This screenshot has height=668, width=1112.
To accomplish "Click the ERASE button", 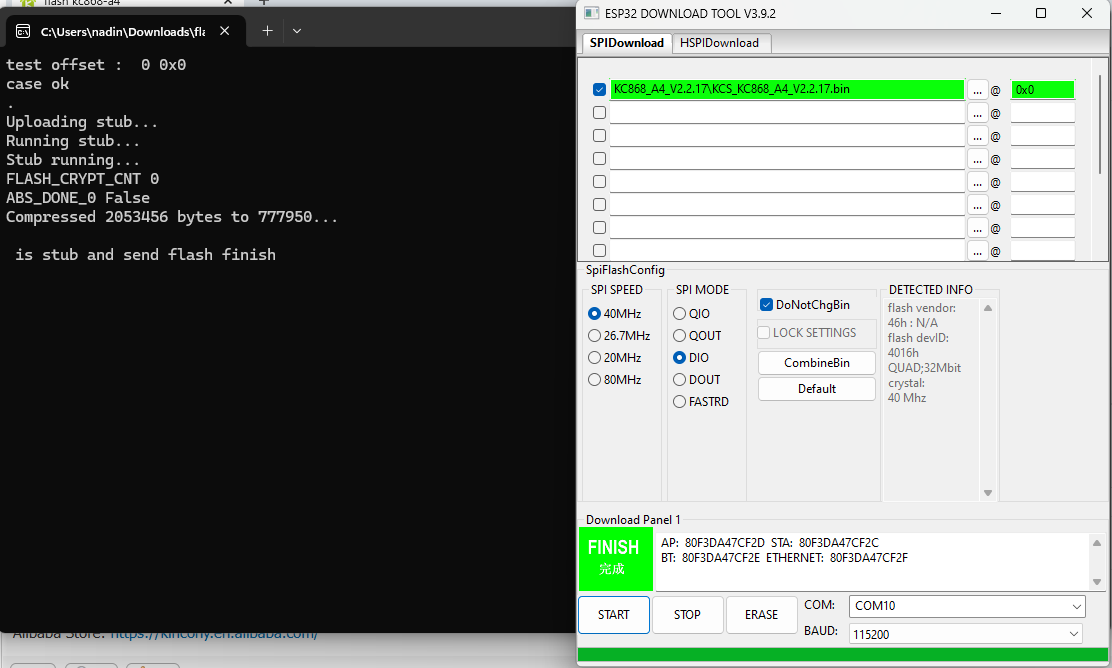I will 761,615.
